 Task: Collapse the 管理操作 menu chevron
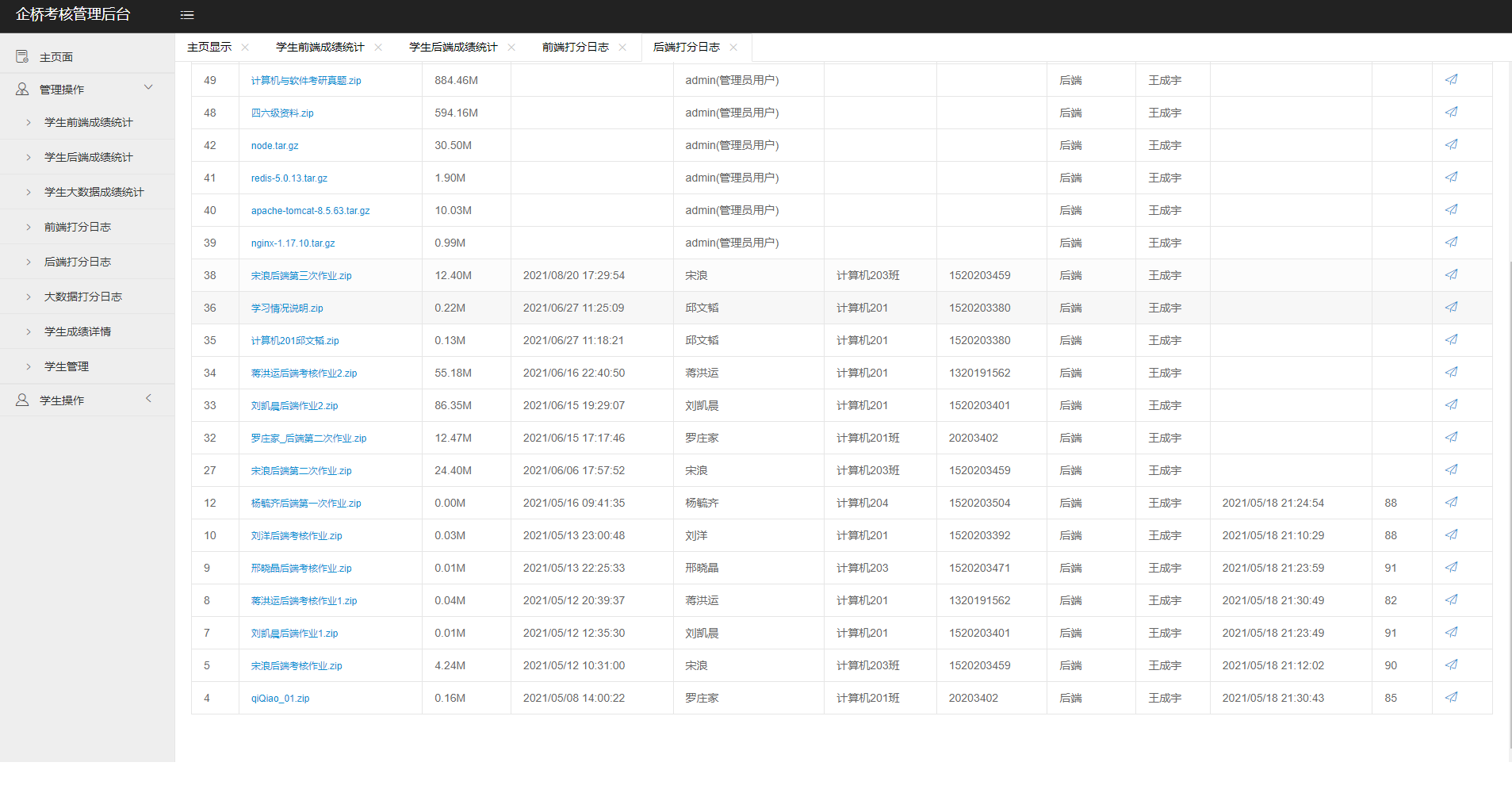click(x=148, y=87)
